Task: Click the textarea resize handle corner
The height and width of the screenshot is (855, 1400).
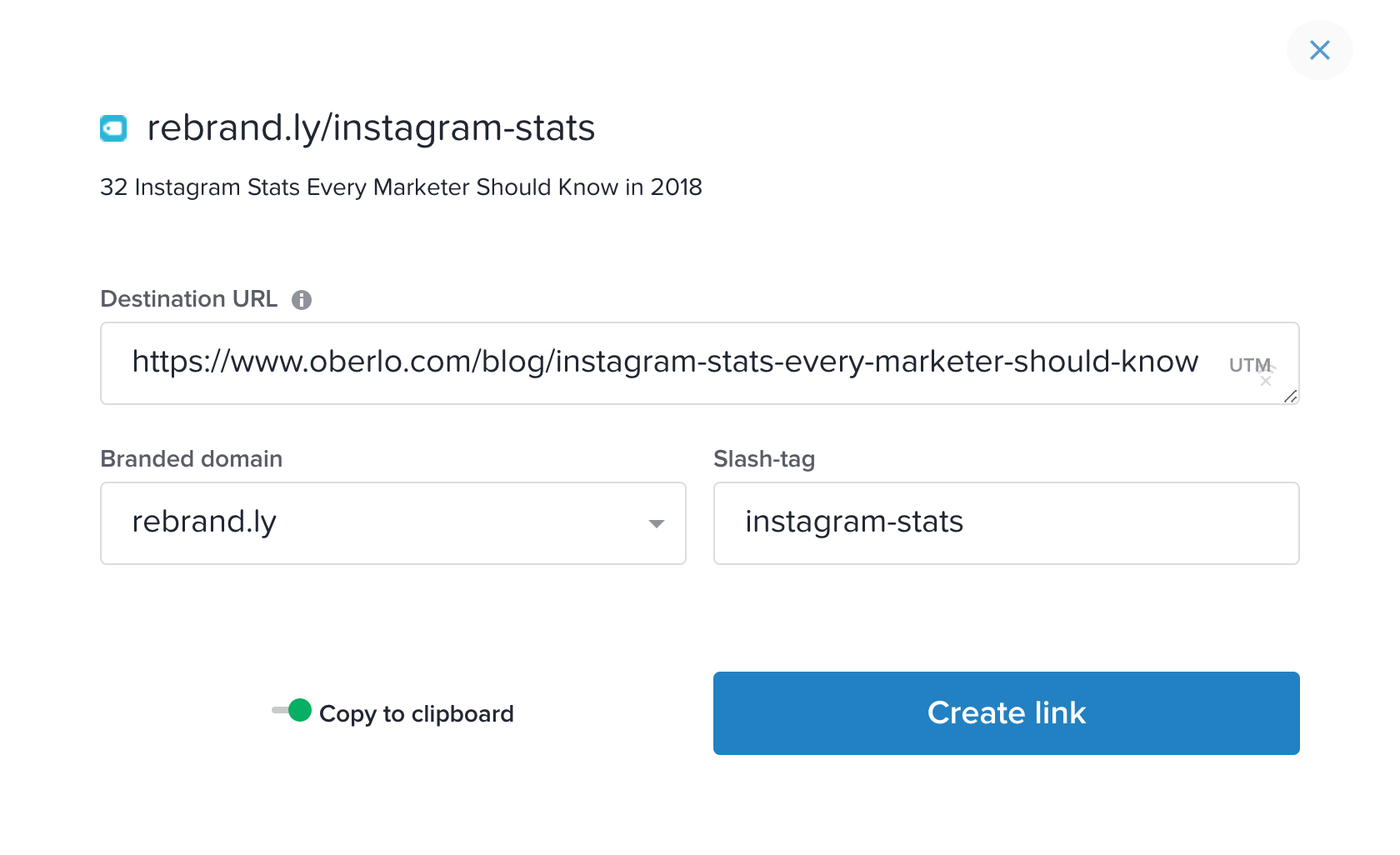Action: (1290, 397)
